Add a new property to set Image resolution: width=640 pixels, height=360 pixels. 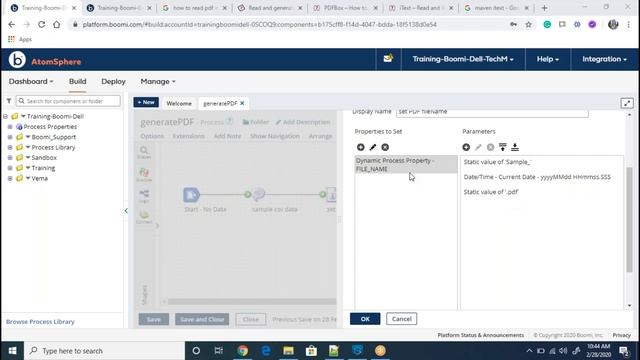(x=360, y=147)
